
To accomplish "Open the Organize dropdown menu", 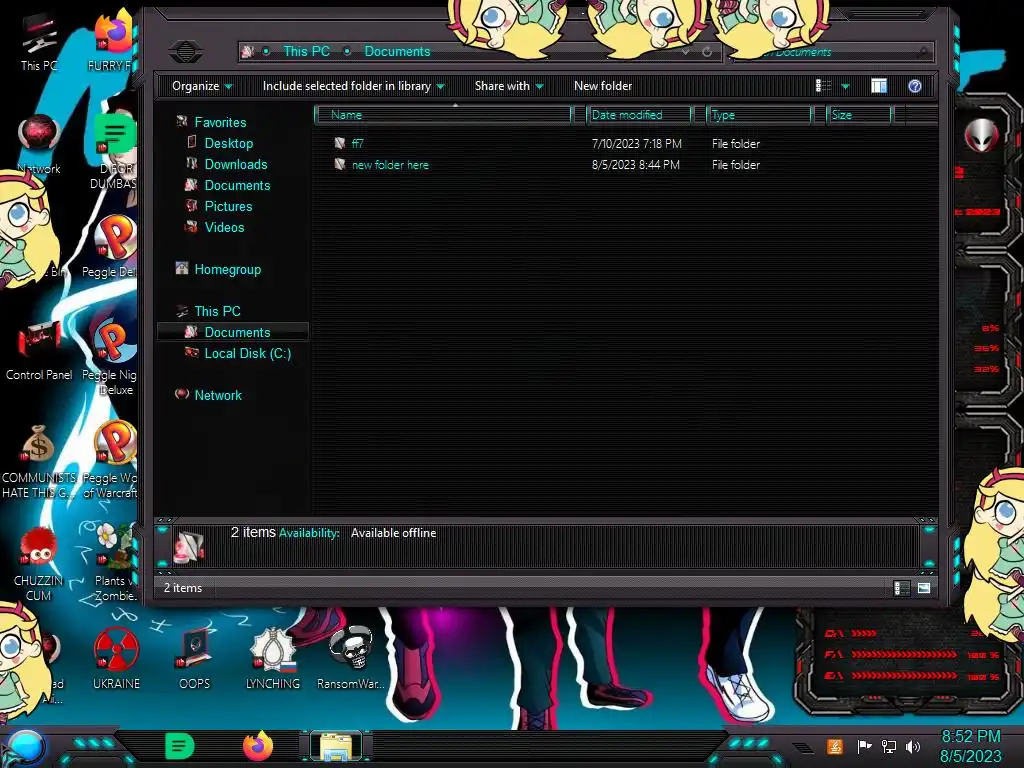I will click(202, 86).
